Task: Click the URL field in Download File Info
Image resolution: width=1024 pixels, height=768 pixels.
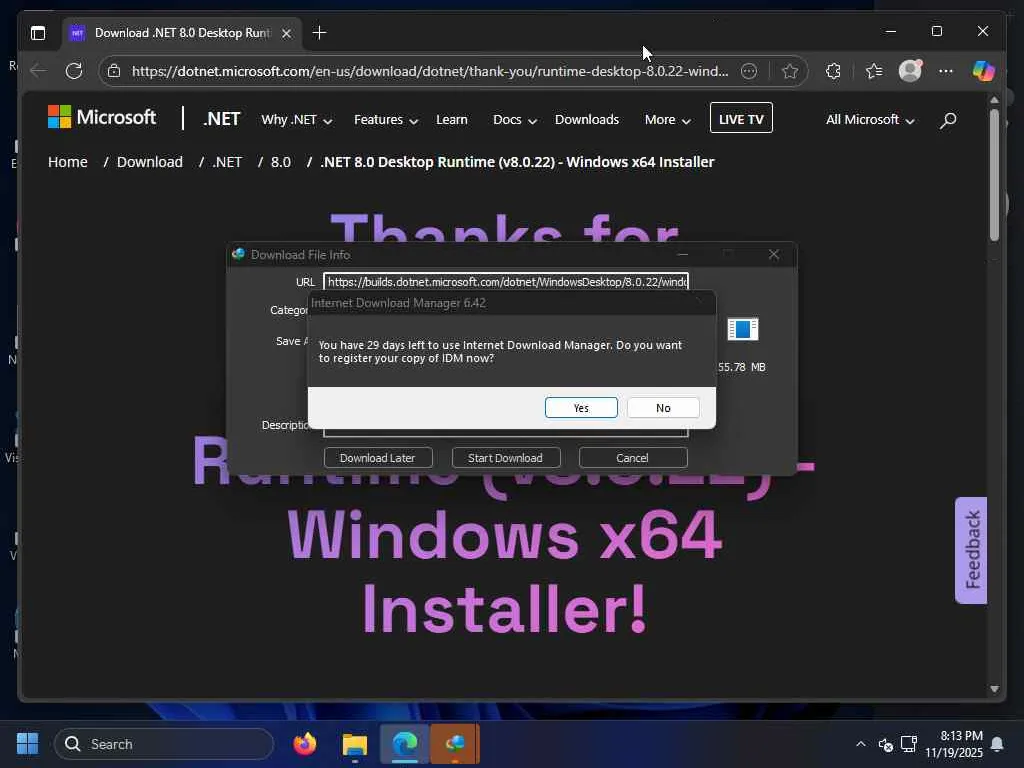Action: (506, 281)
